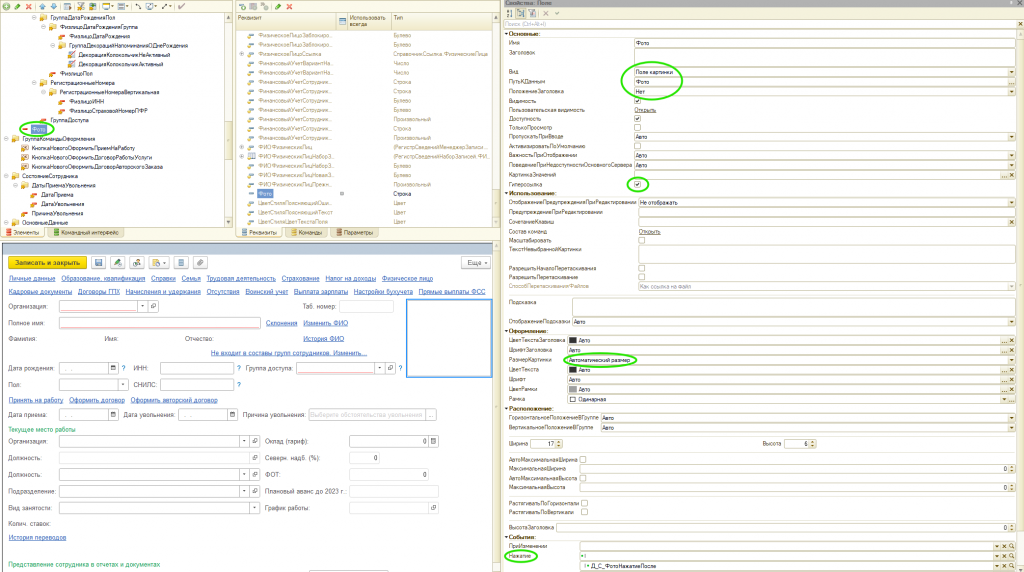Click Add attribute icon in attributes toolbar
This screenshot has height=572, width=1024.
click(x=243, y=7)
